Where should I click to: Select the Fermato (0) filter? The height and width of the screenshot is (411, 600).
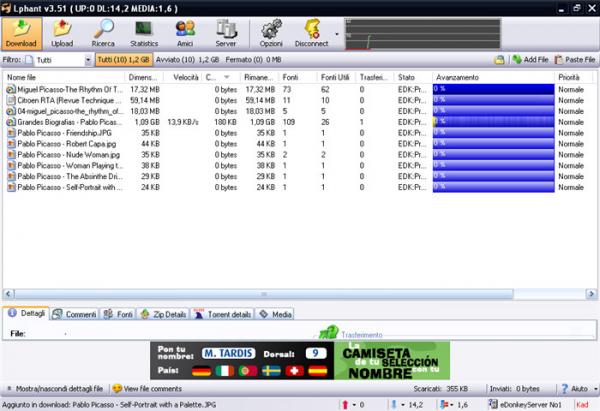253,60
